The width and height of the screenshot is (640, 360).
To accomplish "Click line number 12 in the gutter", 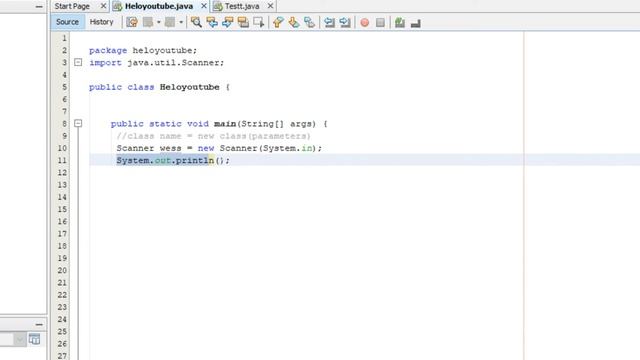I will pyautogui.click(x=62, y=173).
